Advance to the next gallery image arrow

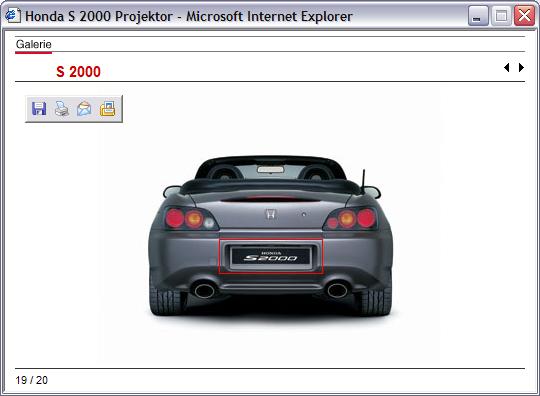pyautogui.click(x=521, y=67)
